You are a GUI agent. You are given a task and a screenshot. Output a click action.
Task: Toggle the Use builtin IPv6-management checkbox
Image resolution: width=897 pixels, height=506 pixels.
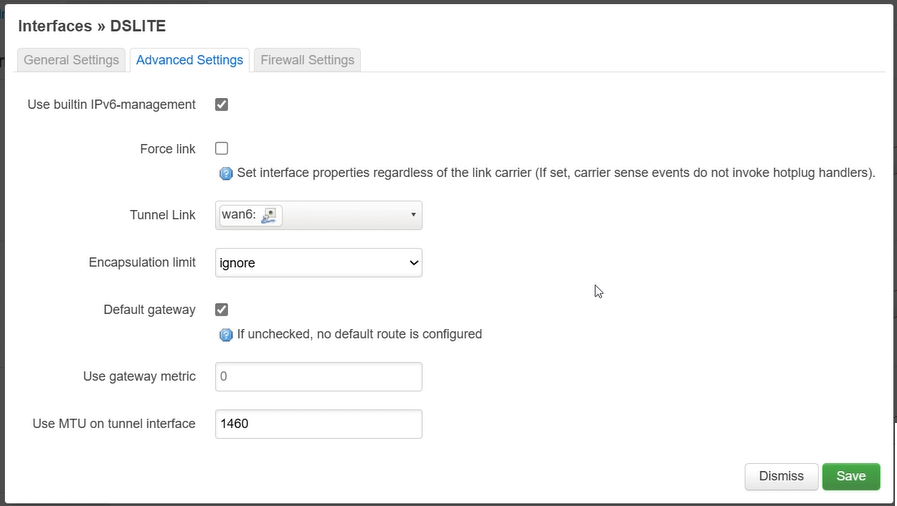(222, 104)
